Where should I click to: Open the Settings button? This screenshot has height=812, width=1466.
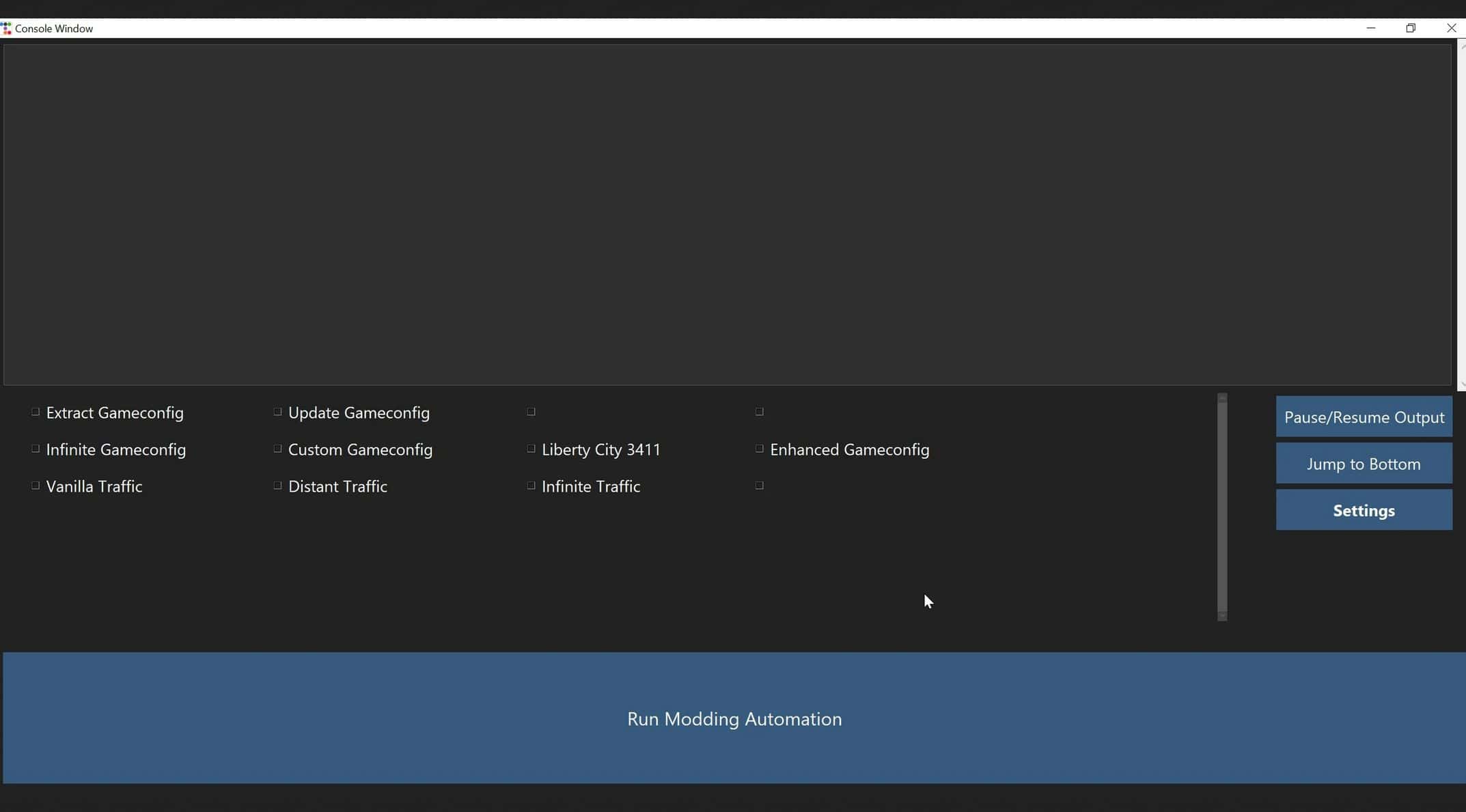pyautogui.click(x=1364, y=510)
